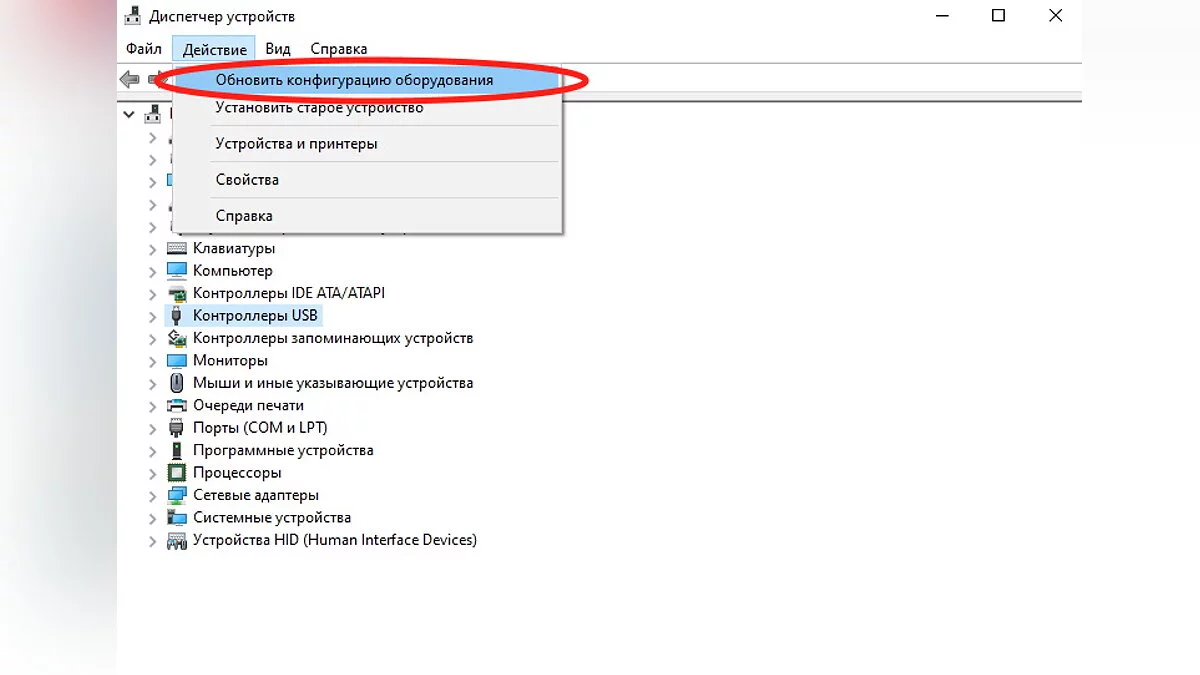Viewport: 1200px width, 675px height.
Task: Expand the Мониторы node
Action: (153, 360)
